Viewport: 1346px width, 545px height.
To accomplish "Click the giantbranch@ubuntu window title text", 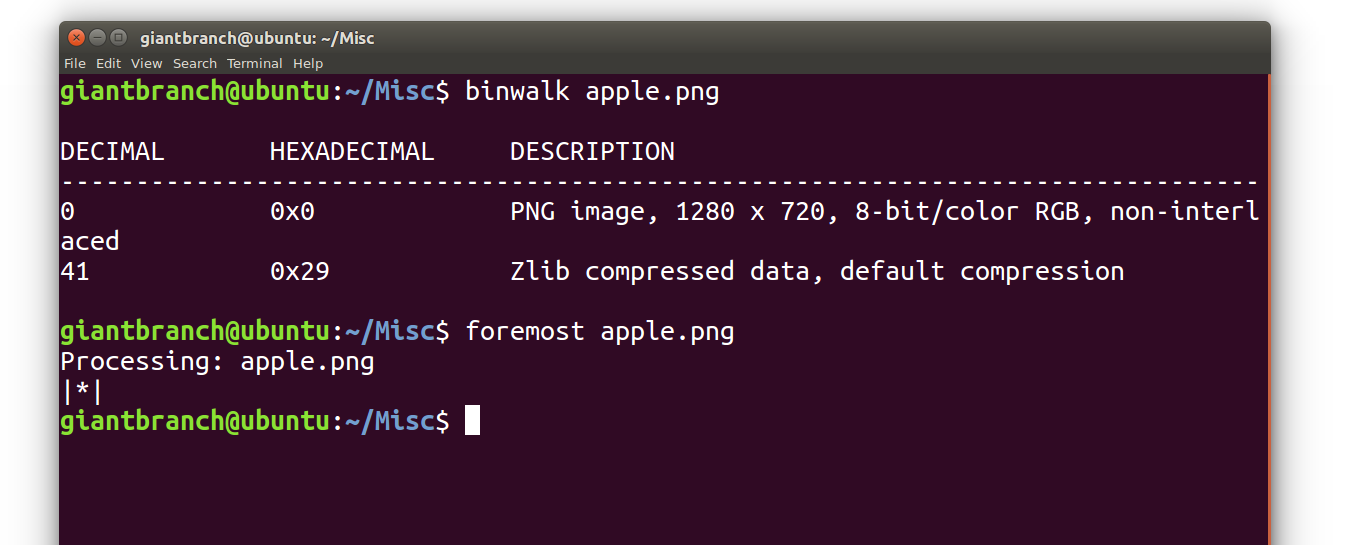I will 257,38.
